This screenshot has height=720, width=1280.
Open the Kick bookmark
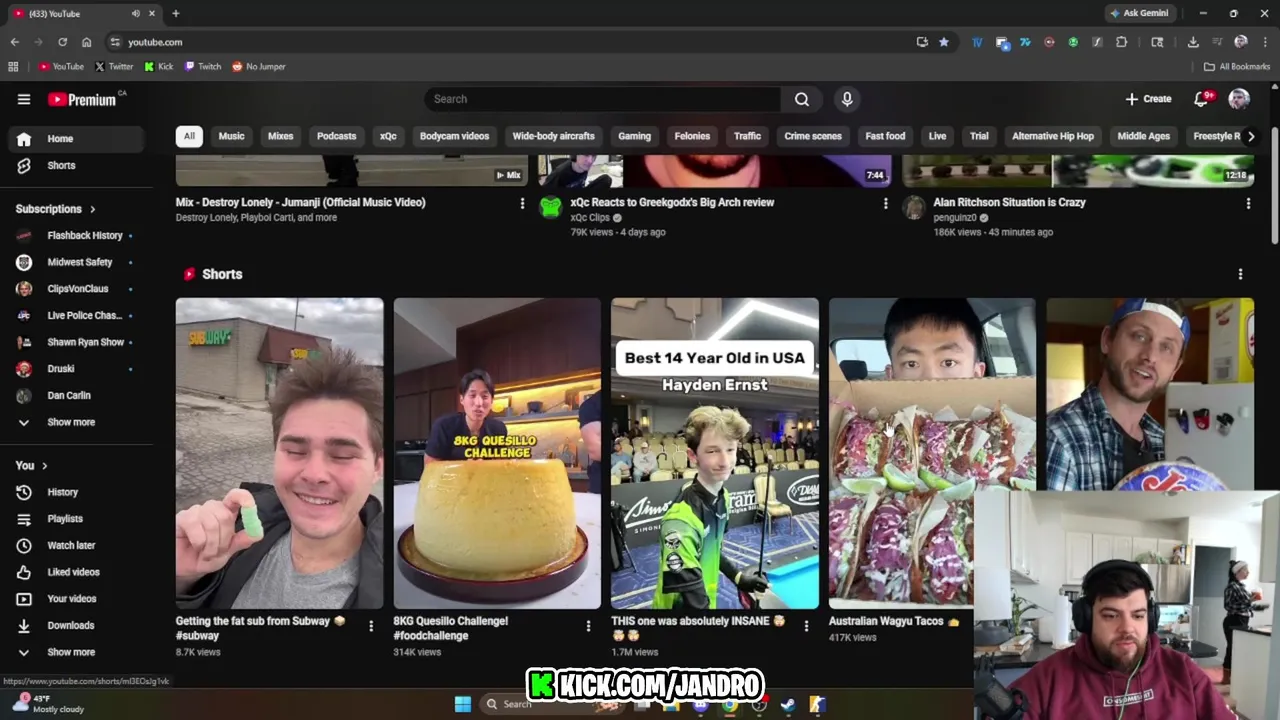pos(158,67)
